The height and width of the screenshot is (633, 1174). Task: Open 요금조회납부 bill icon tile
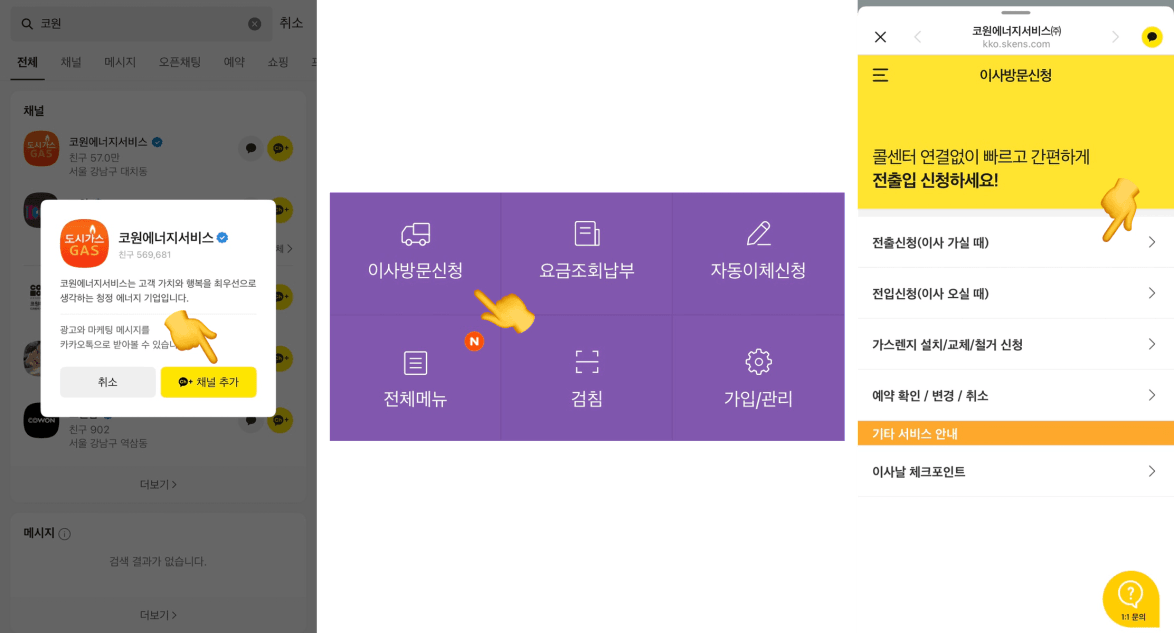587,253
